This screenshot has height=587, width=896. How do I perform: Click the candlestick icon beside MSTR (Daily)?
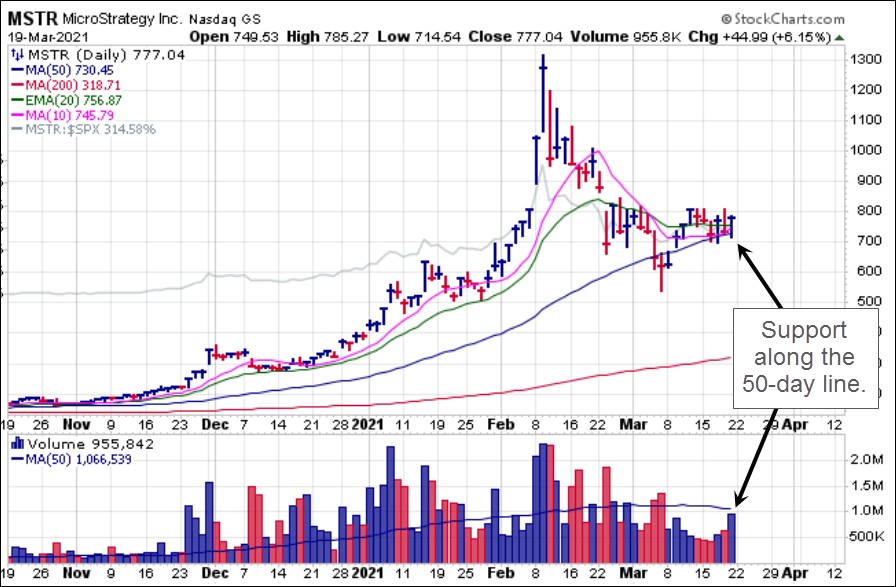18,55
